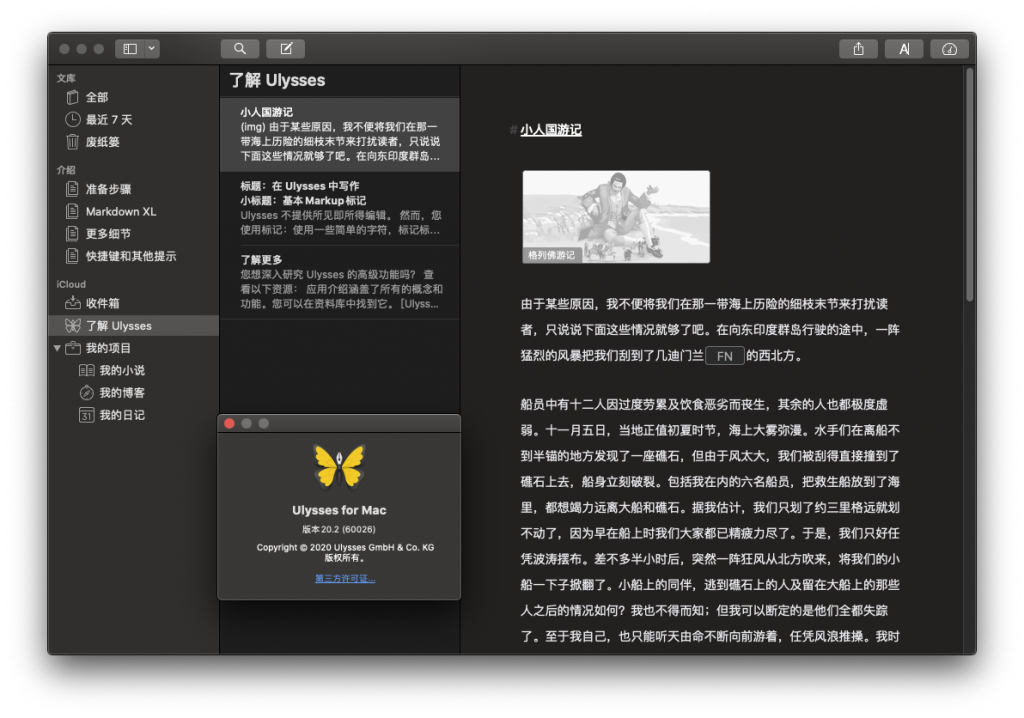Open the search magnifier tool

point(240,49)
